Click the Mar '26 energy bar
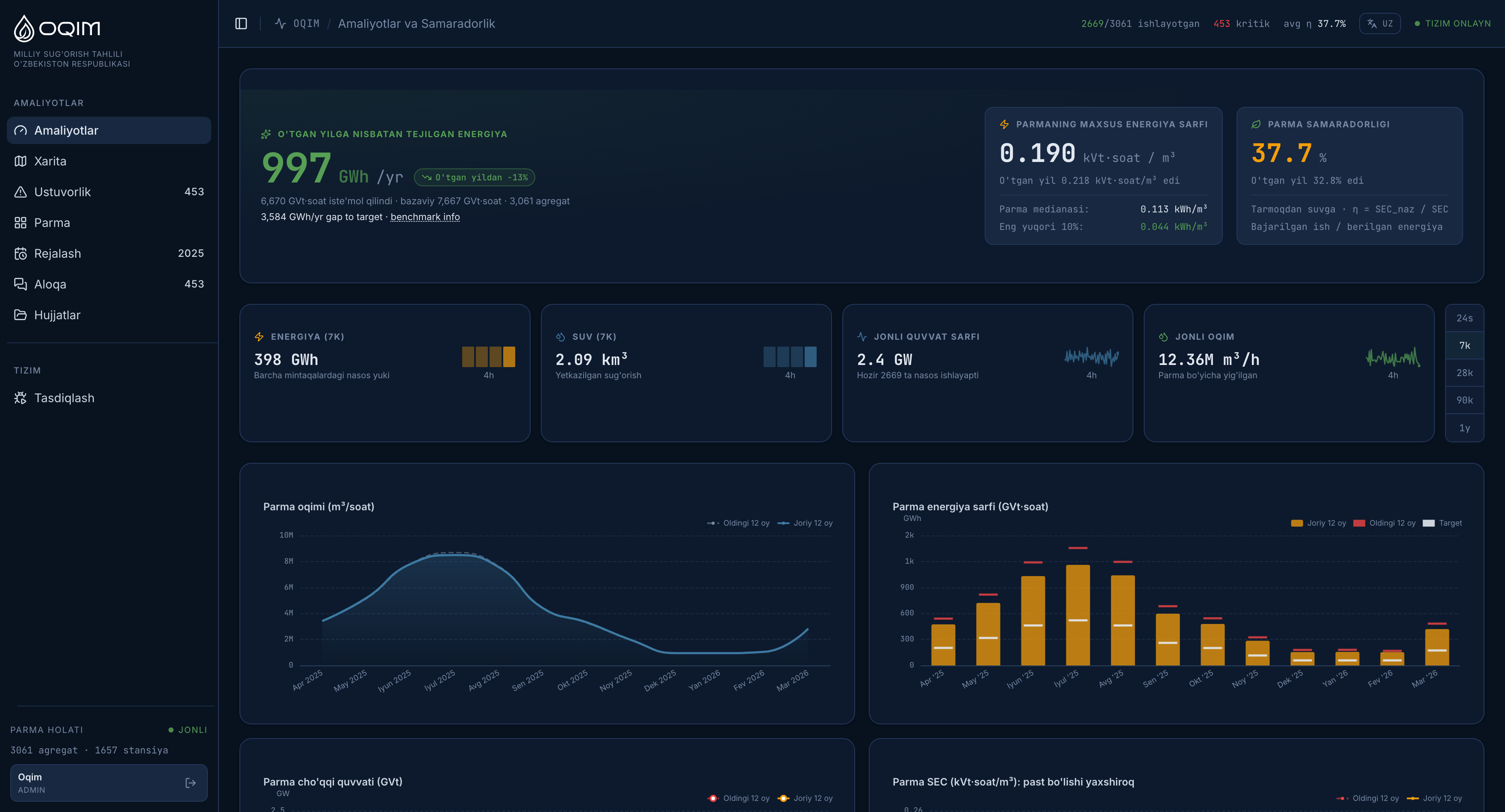Viewport: 1505px width, 812px height. point(1437,647)
